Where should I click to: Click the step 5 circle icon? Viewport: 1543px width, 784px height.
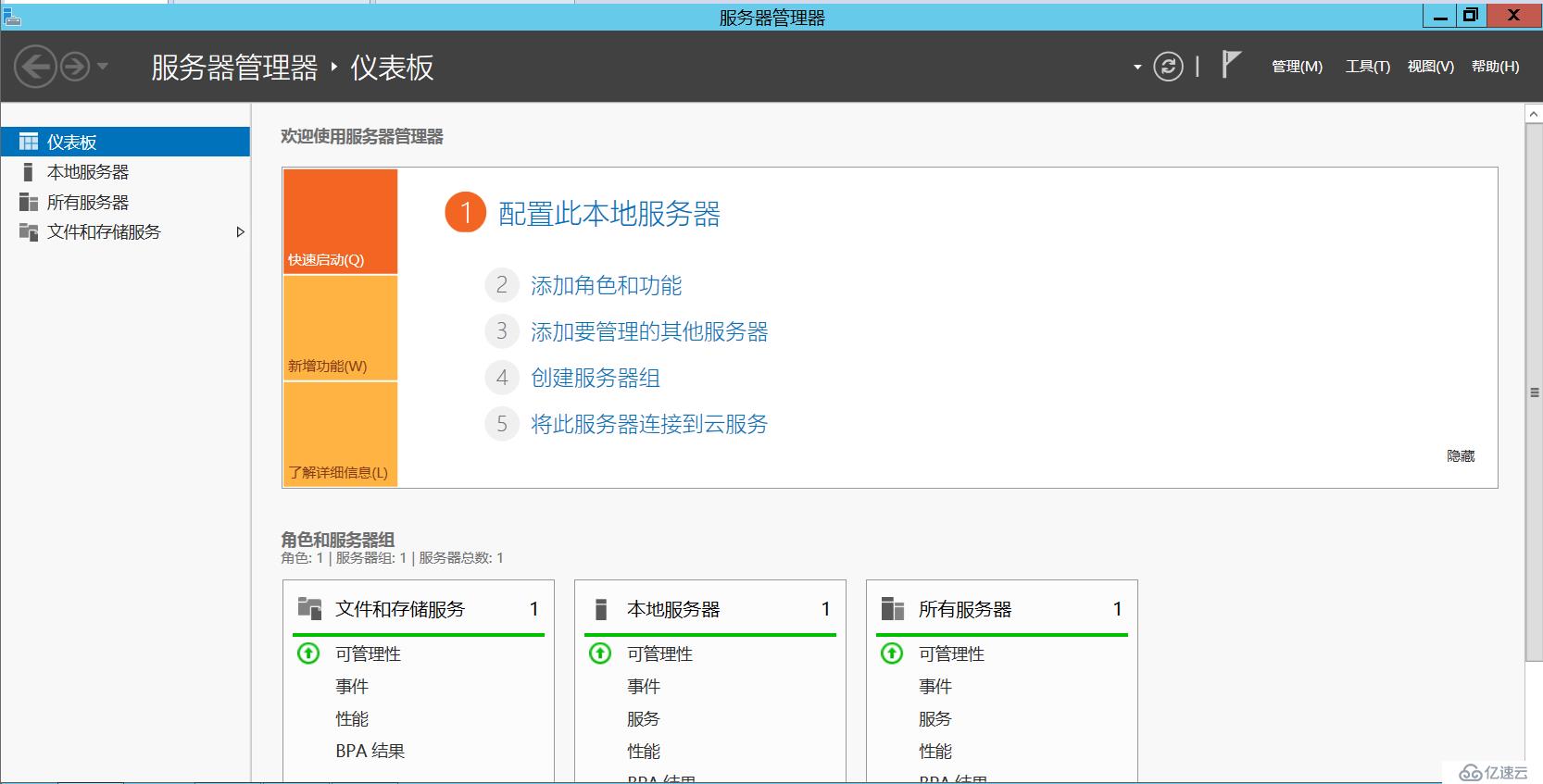(x=502, y=424)
